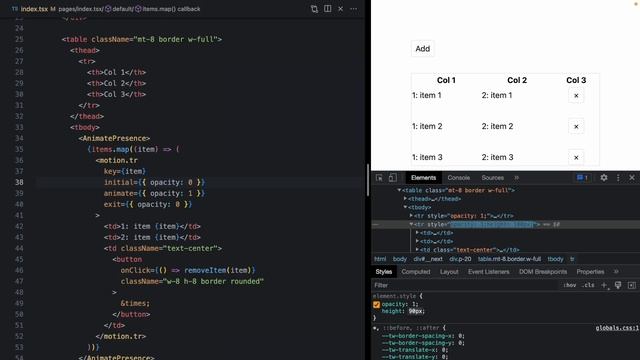Close the index.tsx editor tab
This screenshot has width=640, height=360.
click(x=340, y=9)
